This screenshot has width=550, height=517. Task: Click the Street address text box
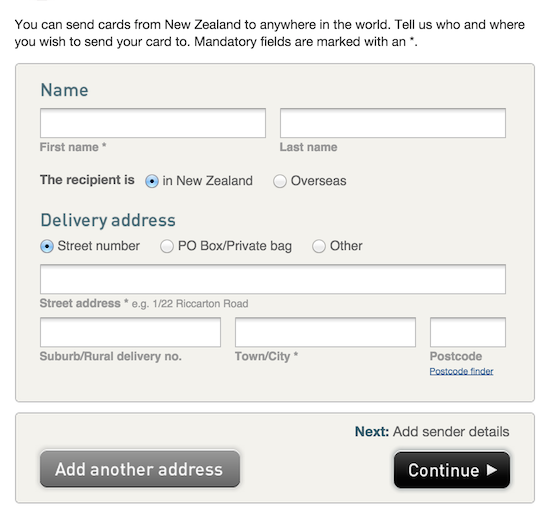(273, 279)
